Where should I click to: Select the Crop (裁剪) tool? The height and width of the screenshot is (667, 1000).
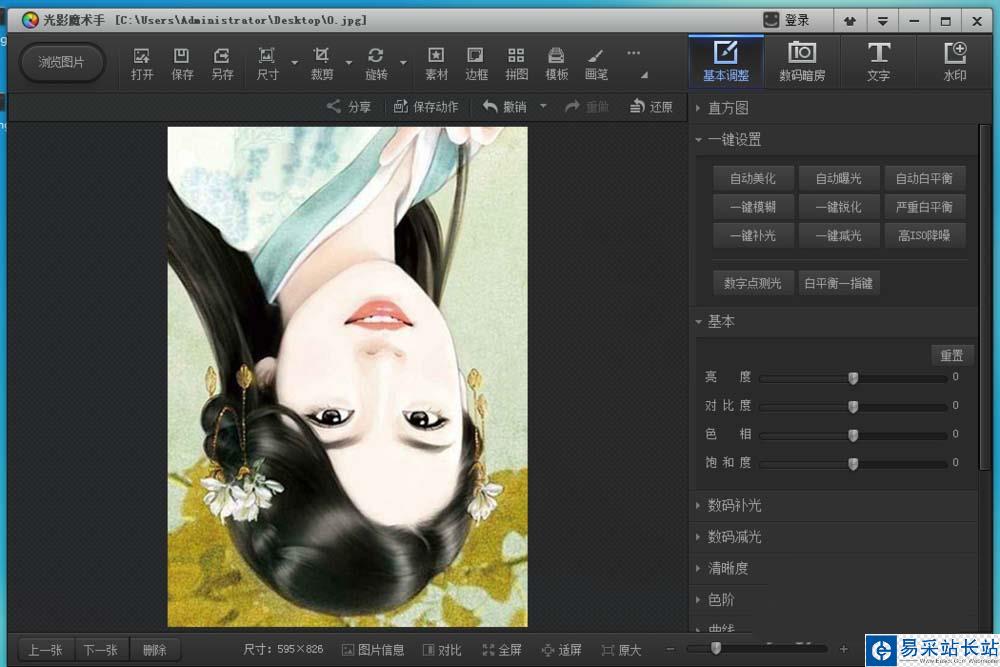click(x=321, y=63)
